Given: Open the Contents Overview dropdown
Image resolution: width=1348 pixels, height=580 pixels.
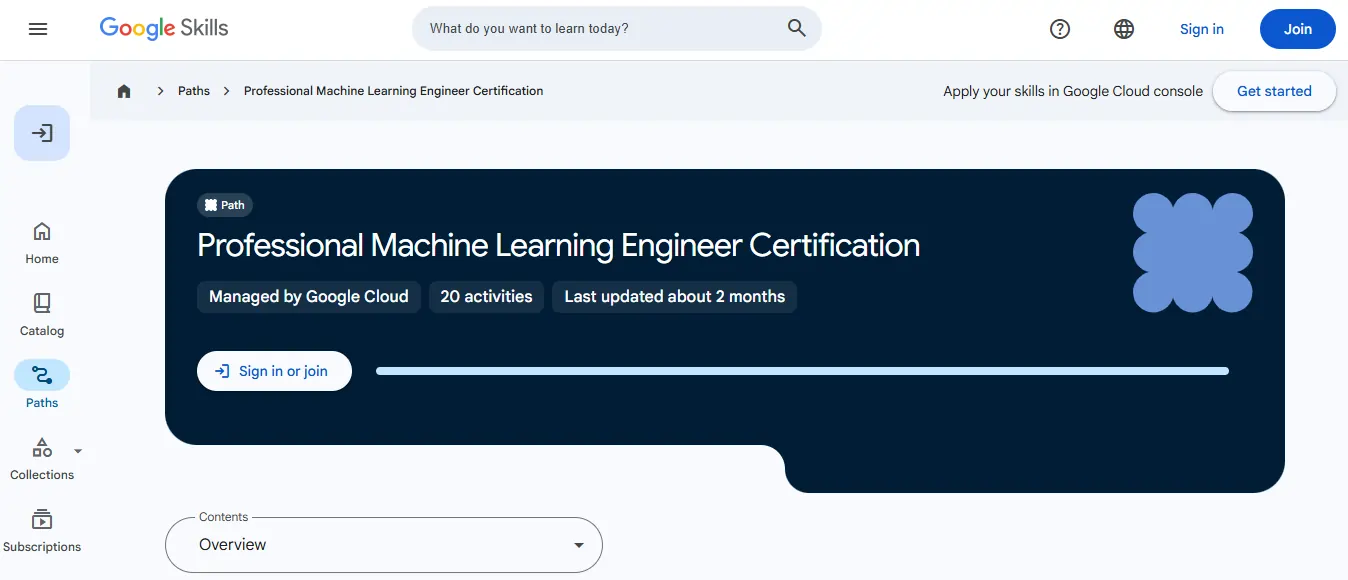Looking at the screenshot, I should 384,545.
